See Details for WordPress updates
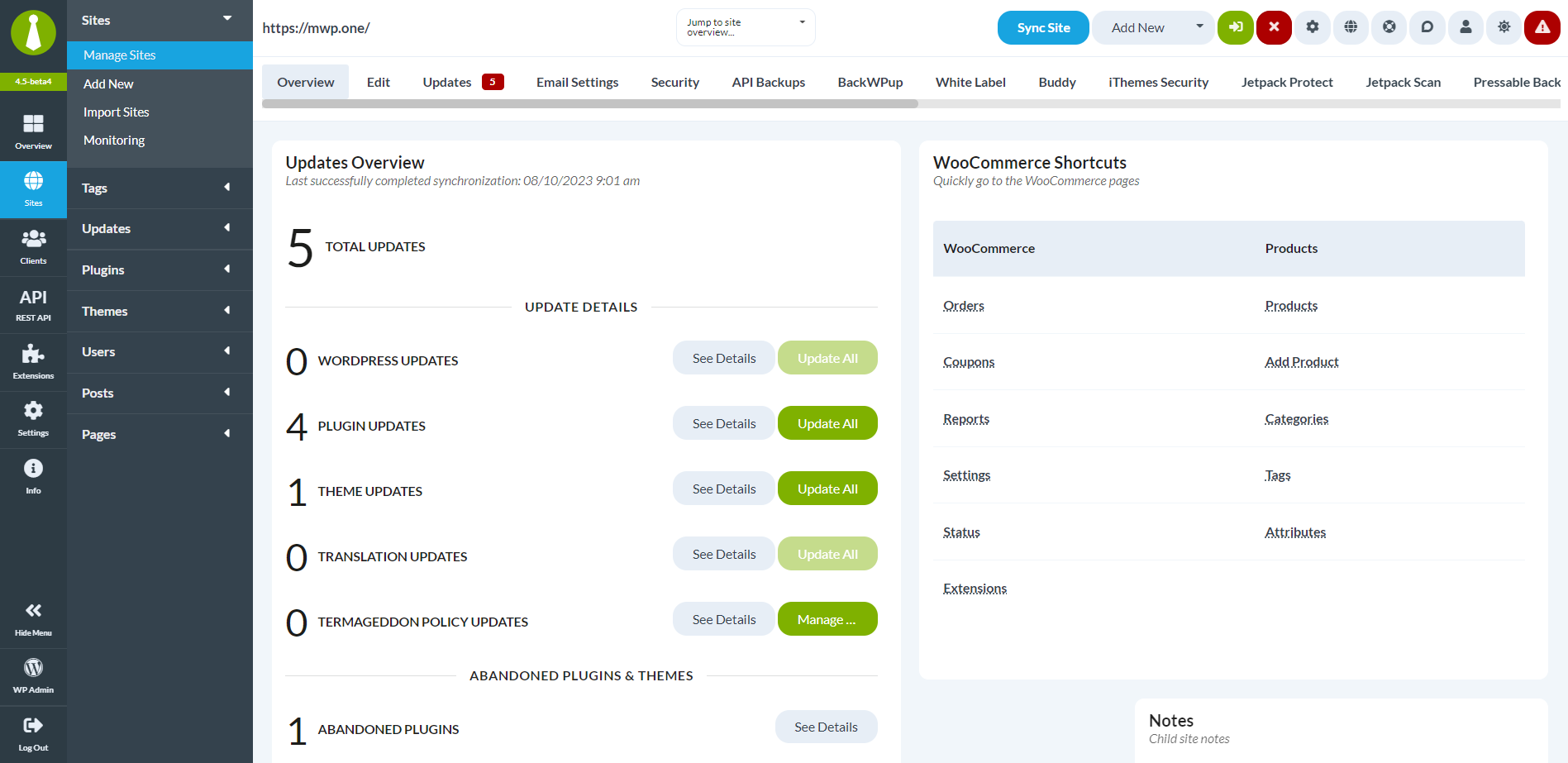 coord(724,358)
